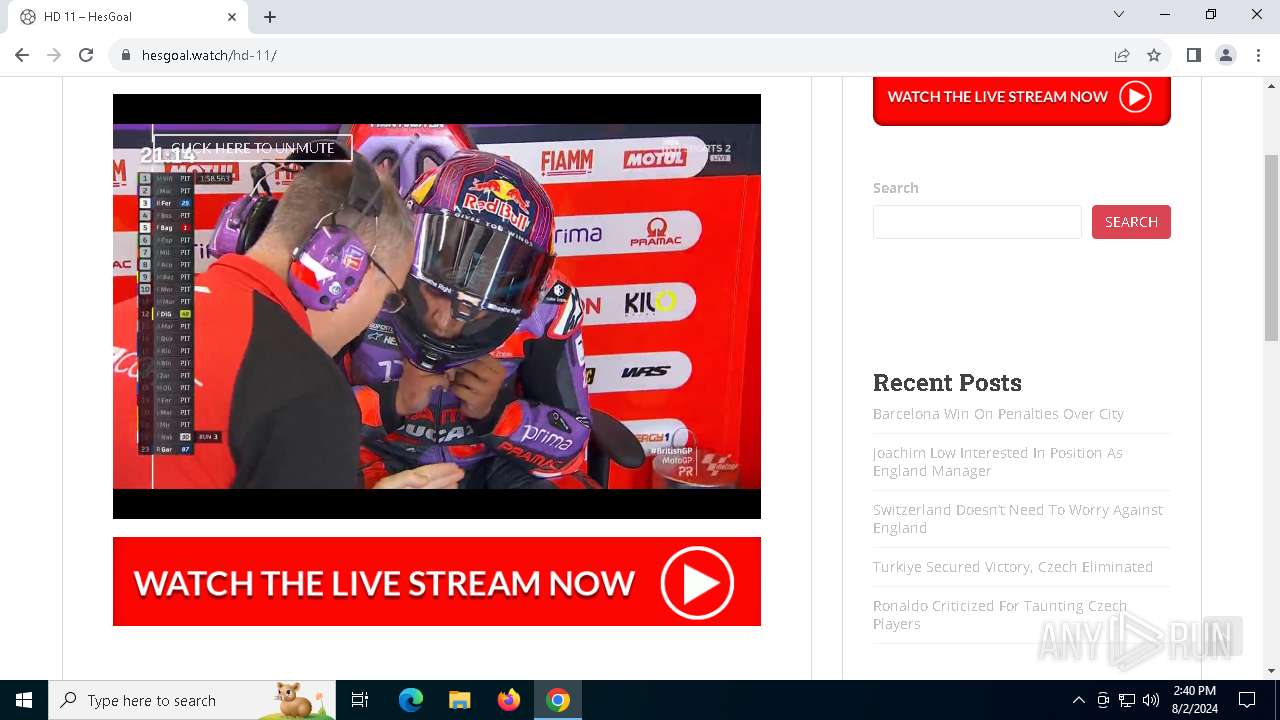Viewport: 1280px width, 720px height.
Task: Show hidden system tray icons
Action: tap(1078, 700)
